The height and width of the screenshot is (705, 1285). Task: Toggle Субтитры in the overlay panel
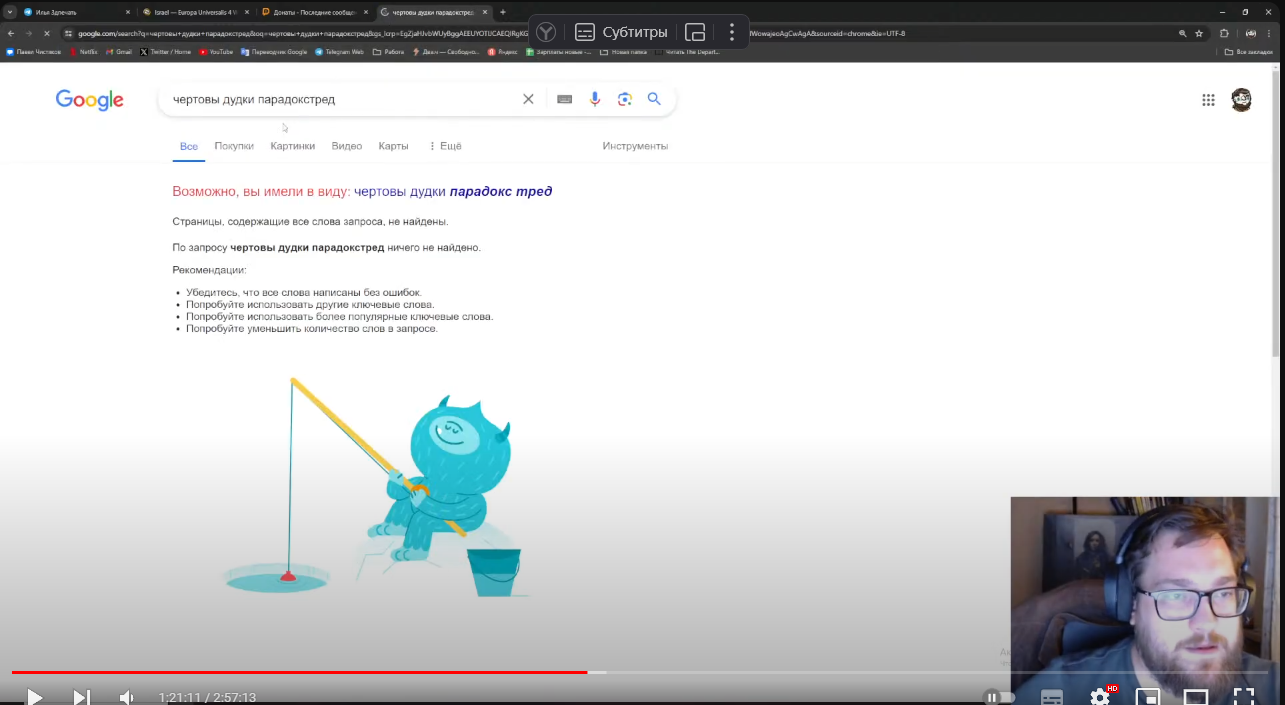[x=621, y=32]
